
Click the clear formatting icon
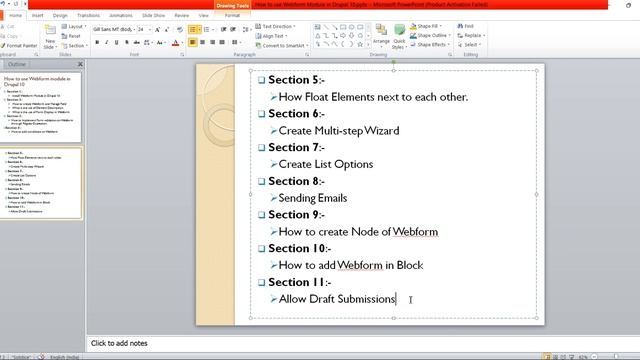[180, 30]
